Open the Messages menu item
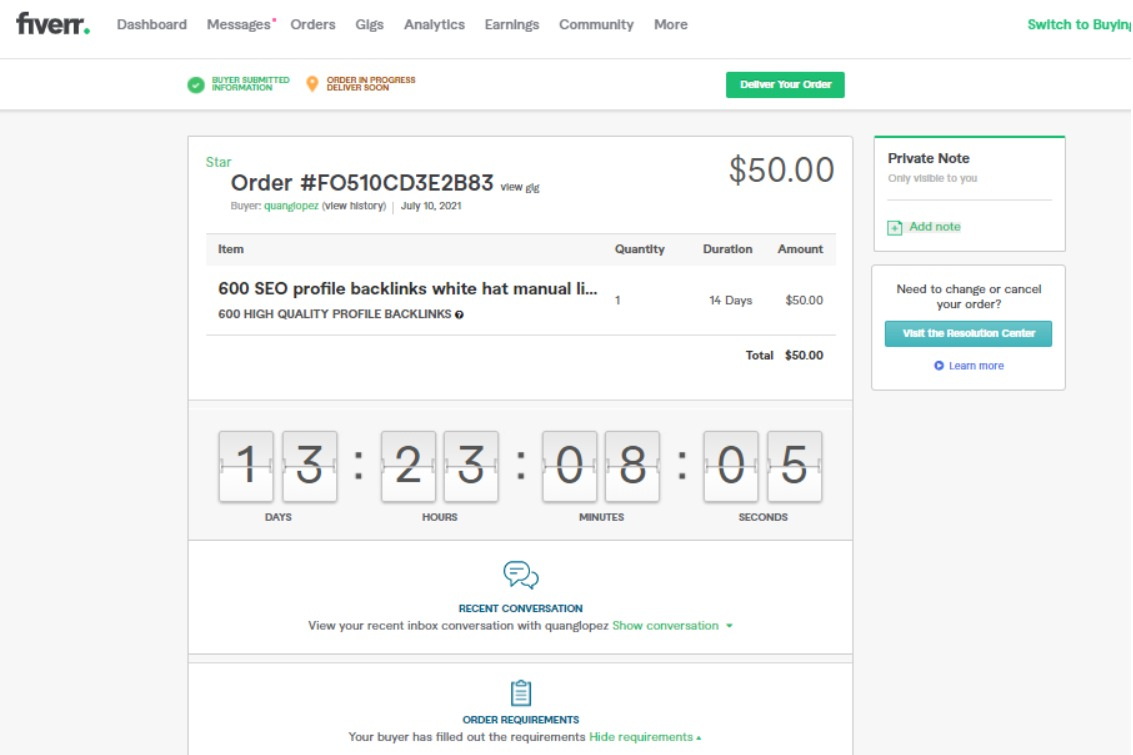1133x755 pixels. point(238,25)
